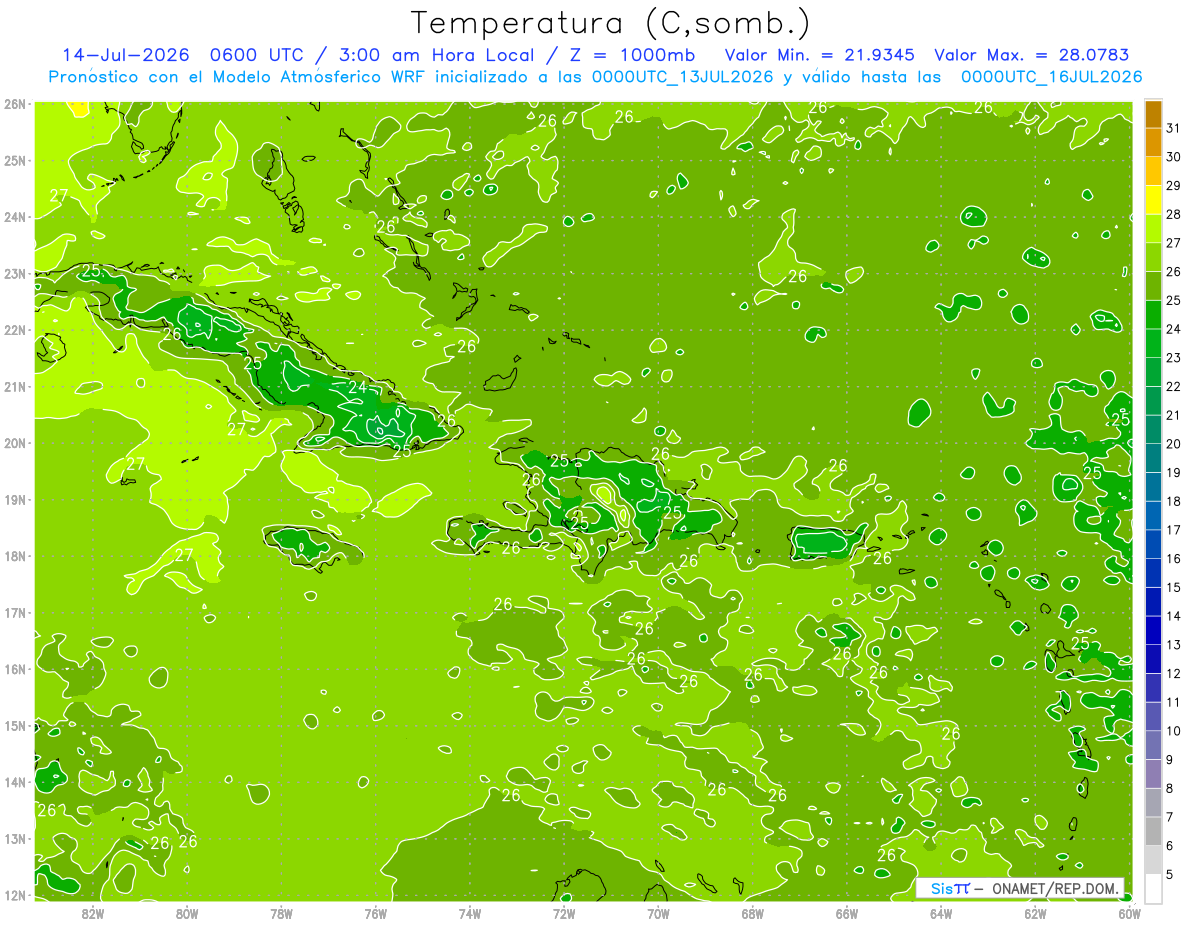The height and width of the screenshot is (927, 1200).
Task: Select the forecast date 14-Jul-2026
Action: click(125, 55)
